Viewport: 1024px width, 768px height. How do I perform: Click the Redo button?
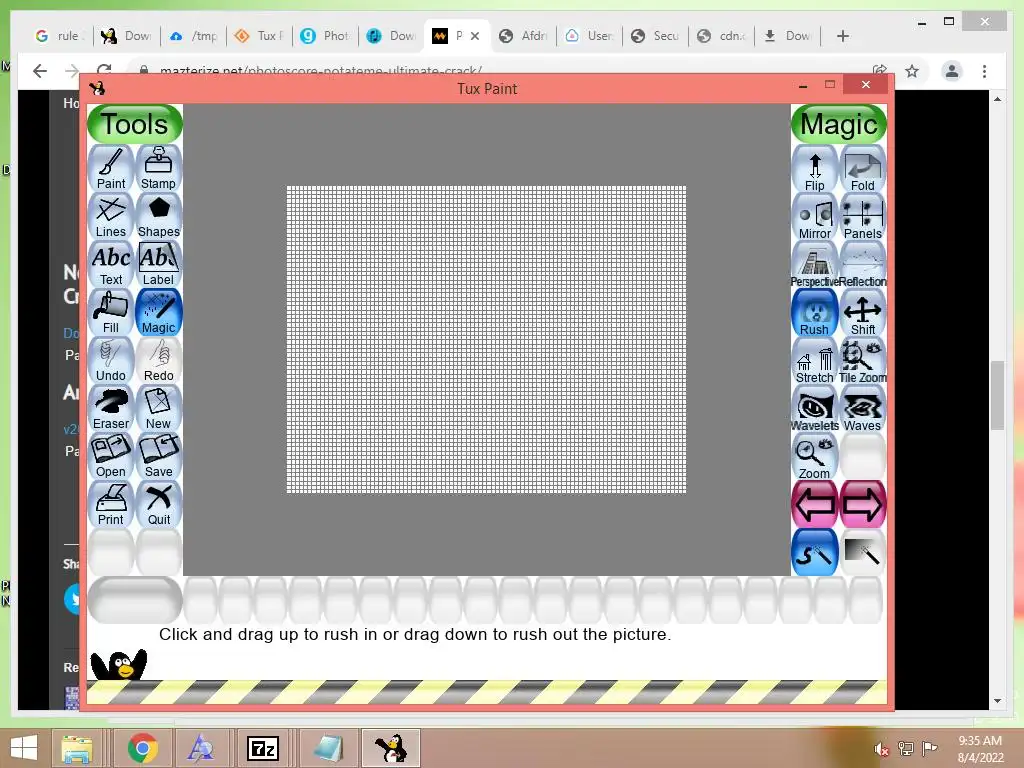tap(159, 360)
